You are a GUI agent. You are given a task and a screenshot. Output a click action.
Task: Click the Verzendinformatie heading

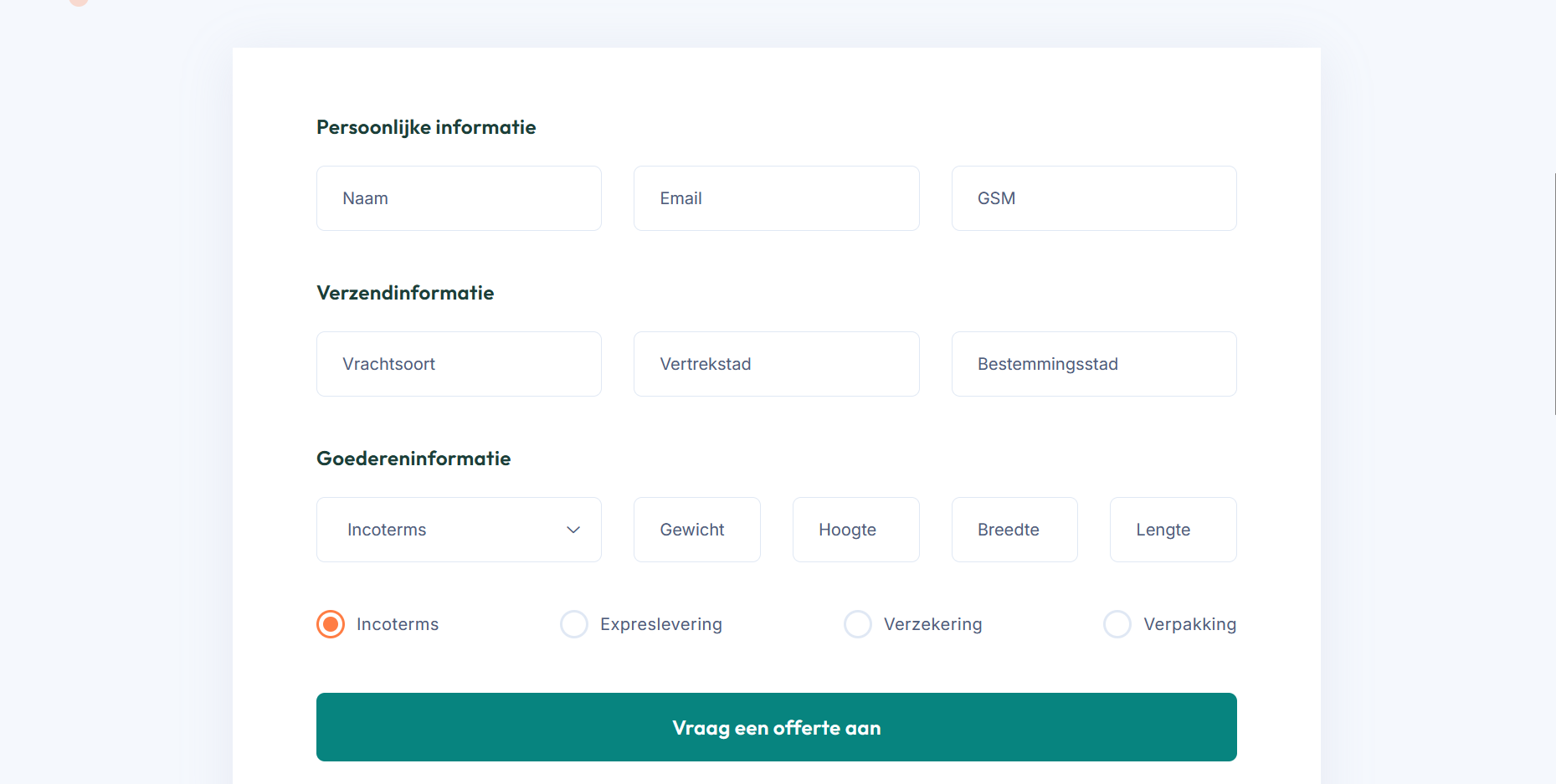point(405,293)
